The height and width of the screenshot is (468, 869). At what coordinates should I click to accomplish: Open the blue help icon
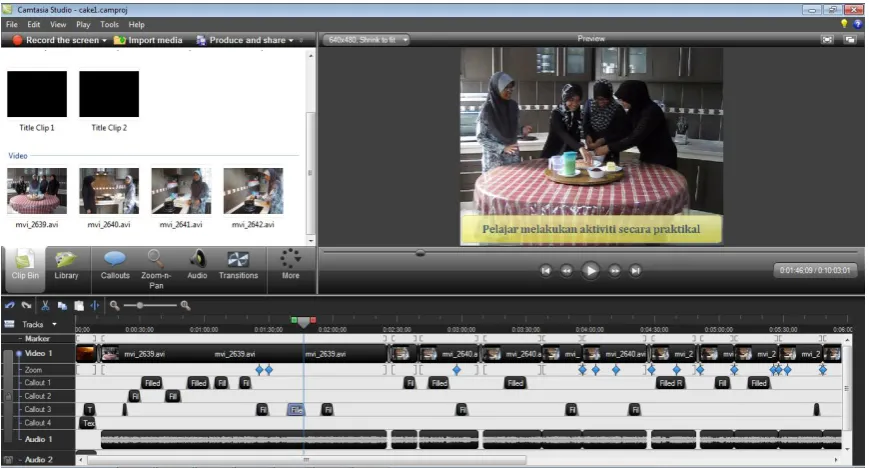click(857, 24)
